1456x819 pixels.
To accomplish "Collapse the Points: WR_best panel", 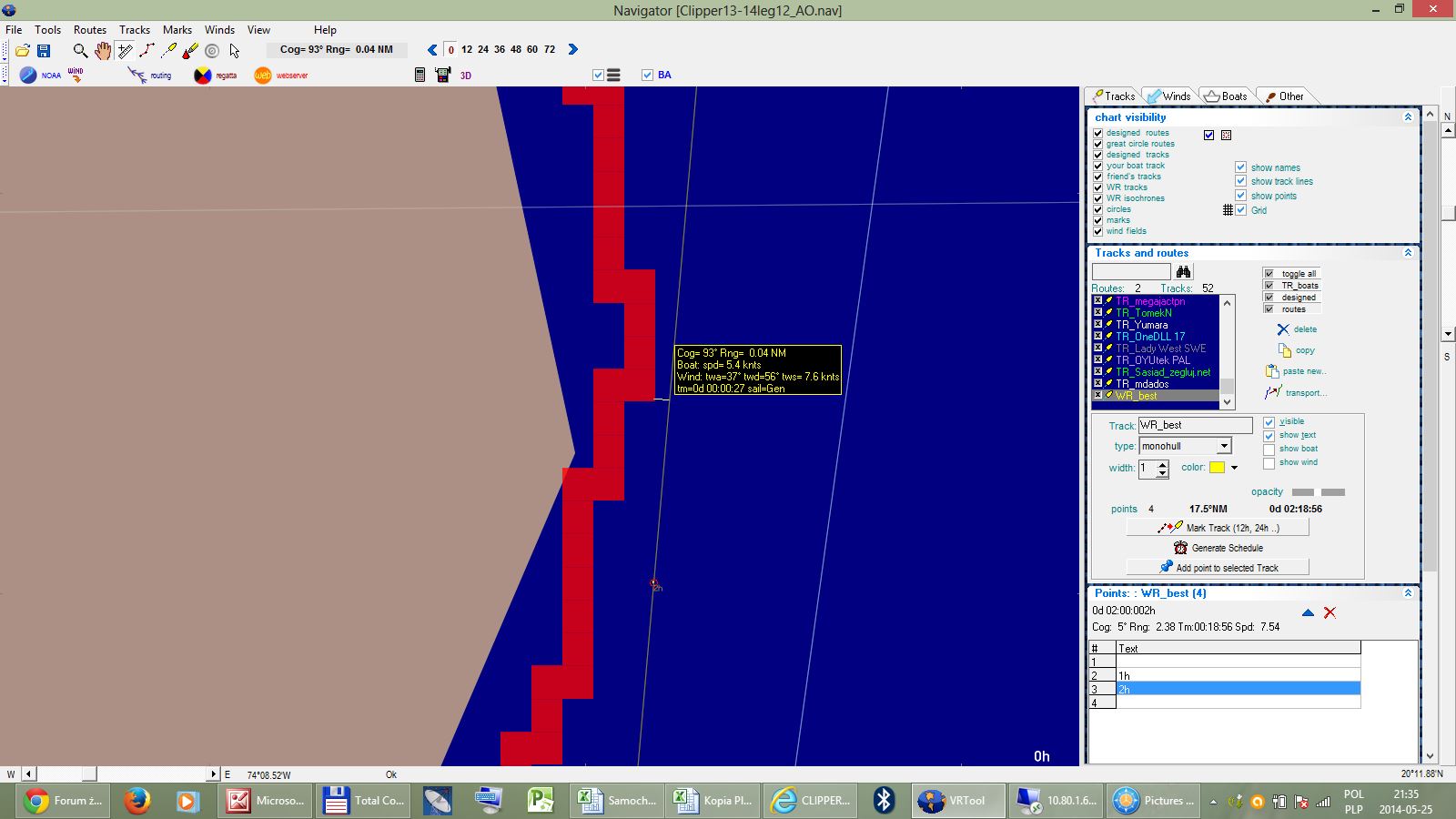I will pyautogui.click(x=1408, y=593).
